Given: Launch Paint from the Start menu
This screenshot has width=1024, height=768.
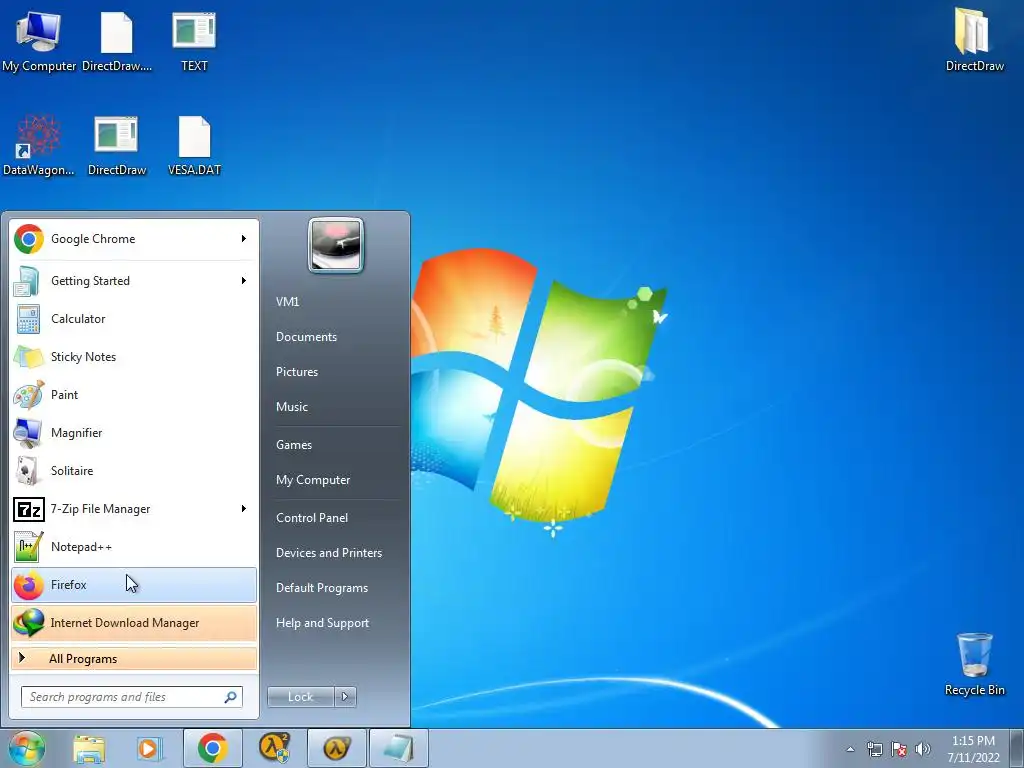Looking at the screenshot, I should [134, 394].
